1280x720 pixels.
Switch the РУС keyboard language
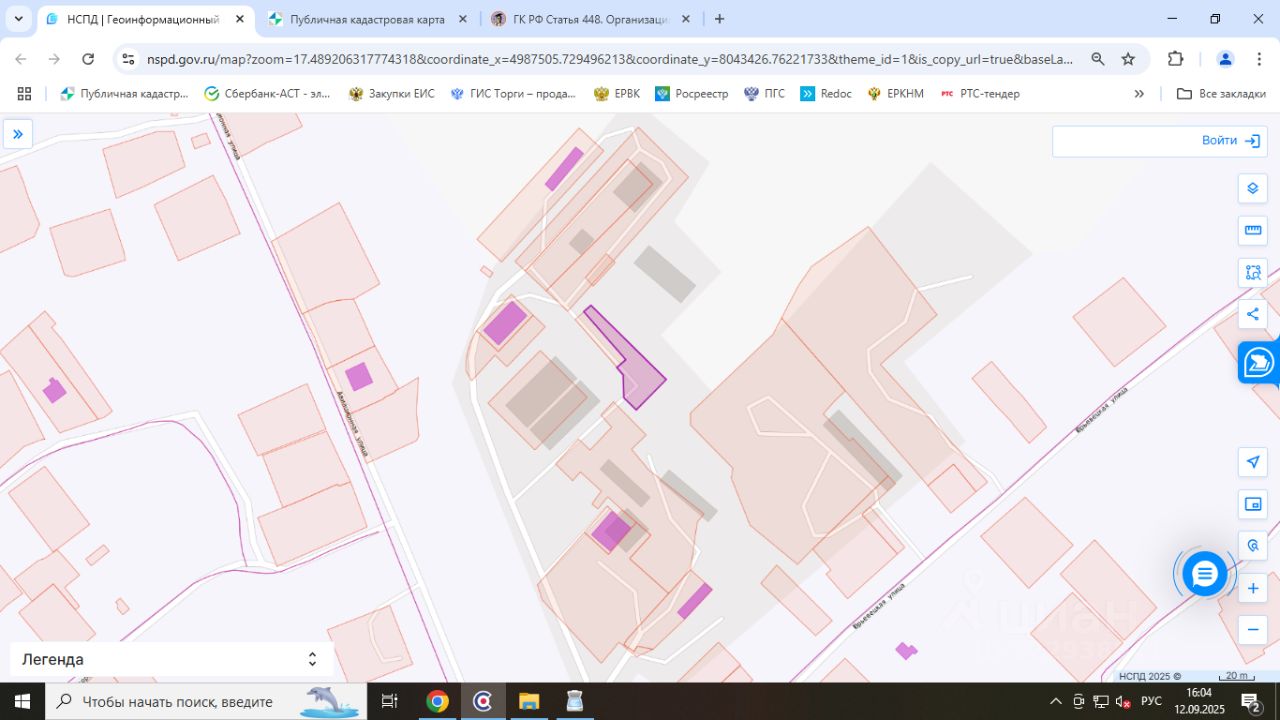coord(1151,701)
